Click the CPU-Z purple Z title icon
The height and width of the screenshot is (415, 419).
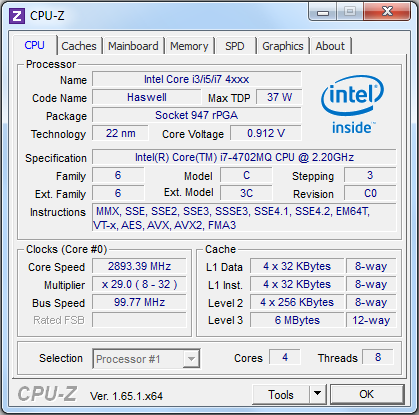tap(17, 16)
